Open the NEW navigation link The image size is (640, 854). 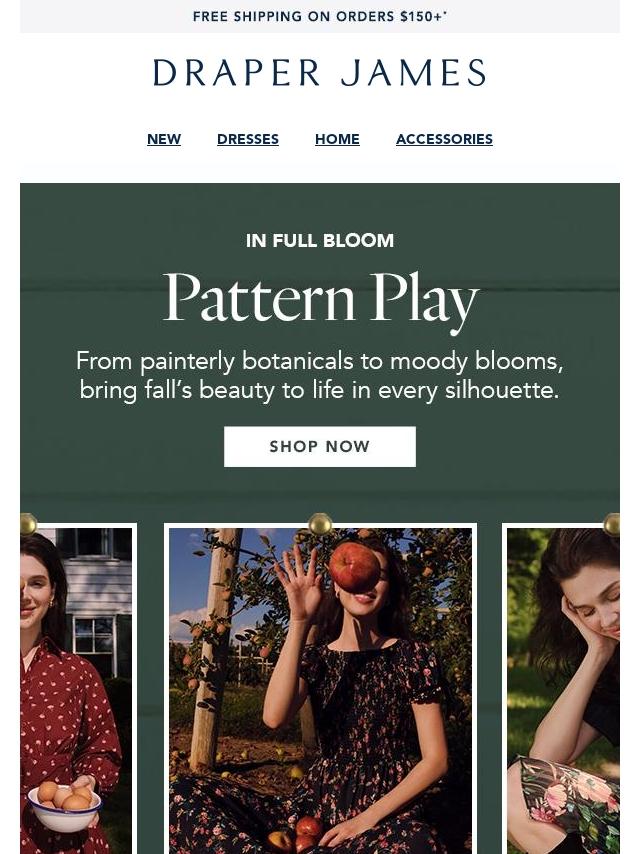164,139
